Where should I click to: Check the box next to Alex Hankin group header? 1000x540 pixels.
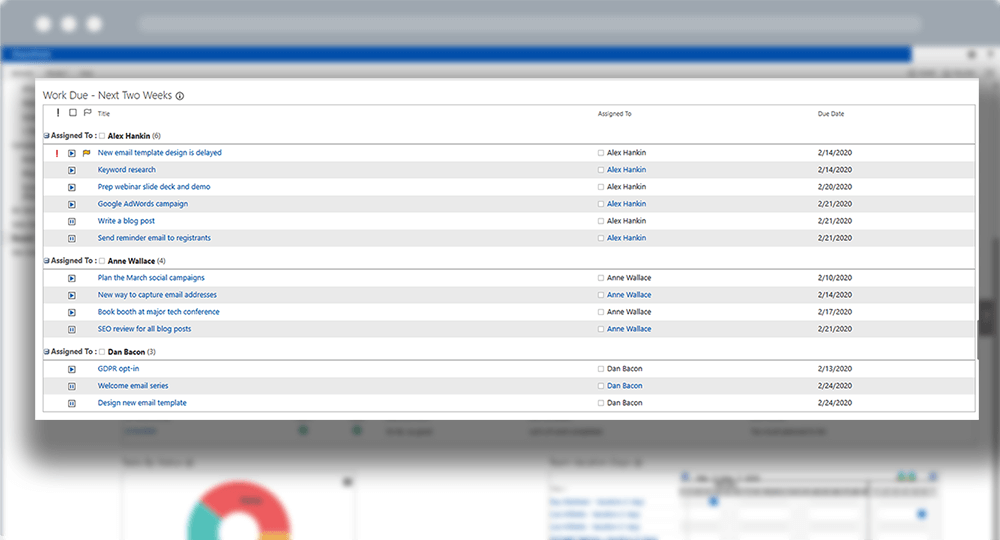click(102, 136)
